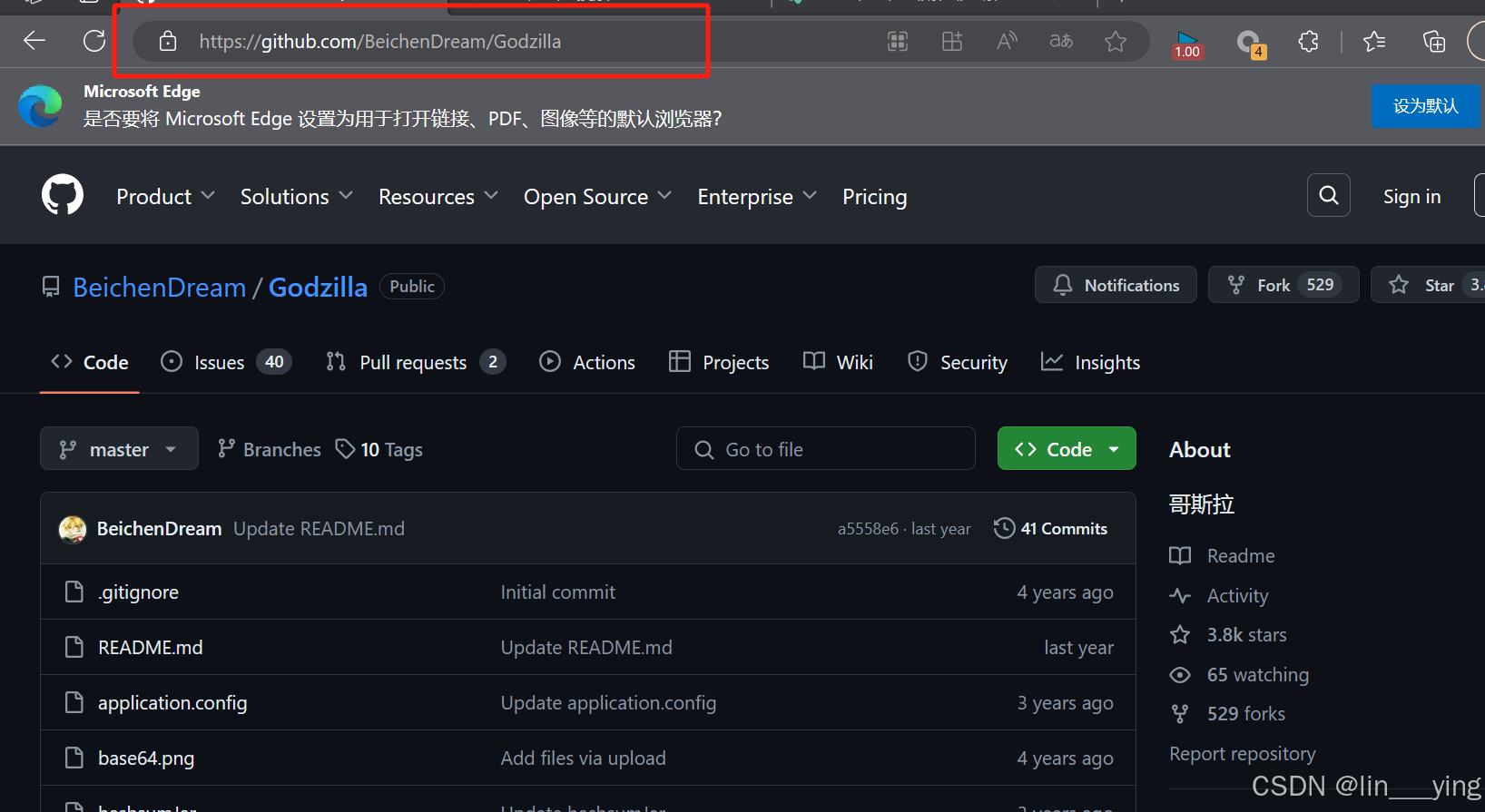Go to GitHub homepage via the octocat logo
Viewport: 1485px width, 812px height.
tap(63, 195)
